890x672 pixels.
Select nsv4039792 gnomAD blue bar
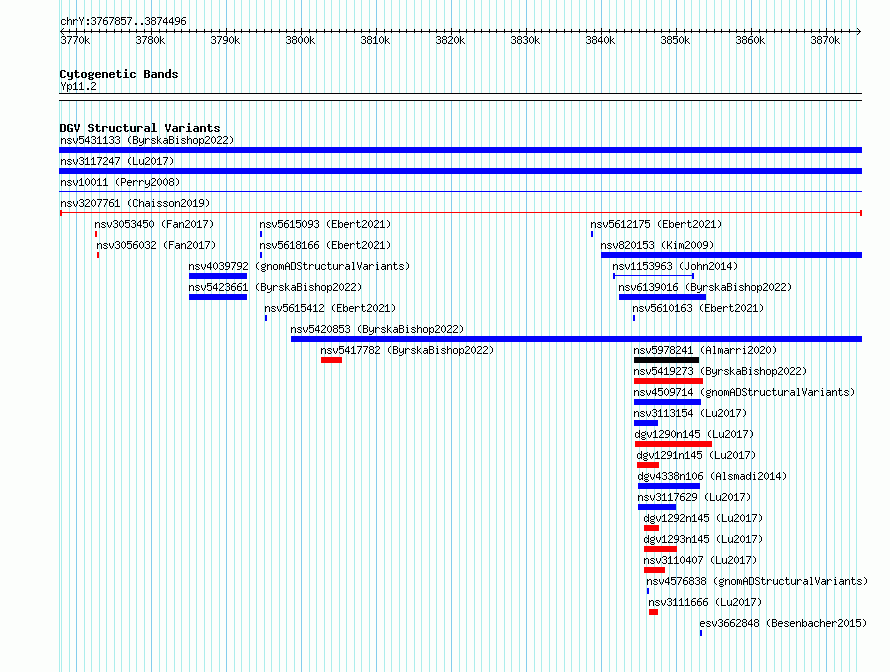tap(218, 276)
